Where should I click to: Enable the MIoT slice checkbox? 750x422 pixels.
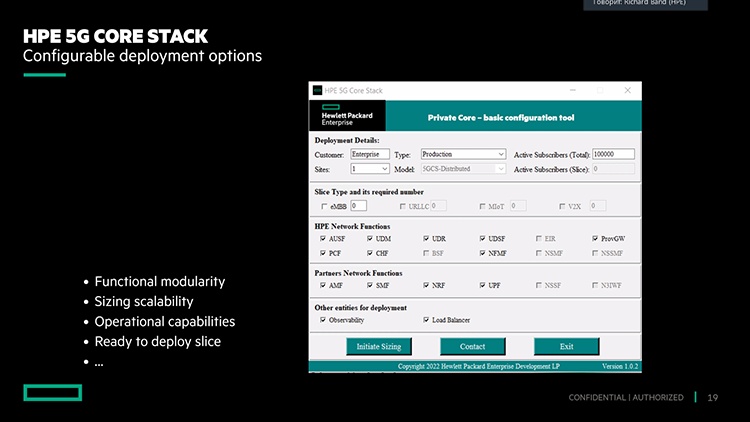point(482,206)
